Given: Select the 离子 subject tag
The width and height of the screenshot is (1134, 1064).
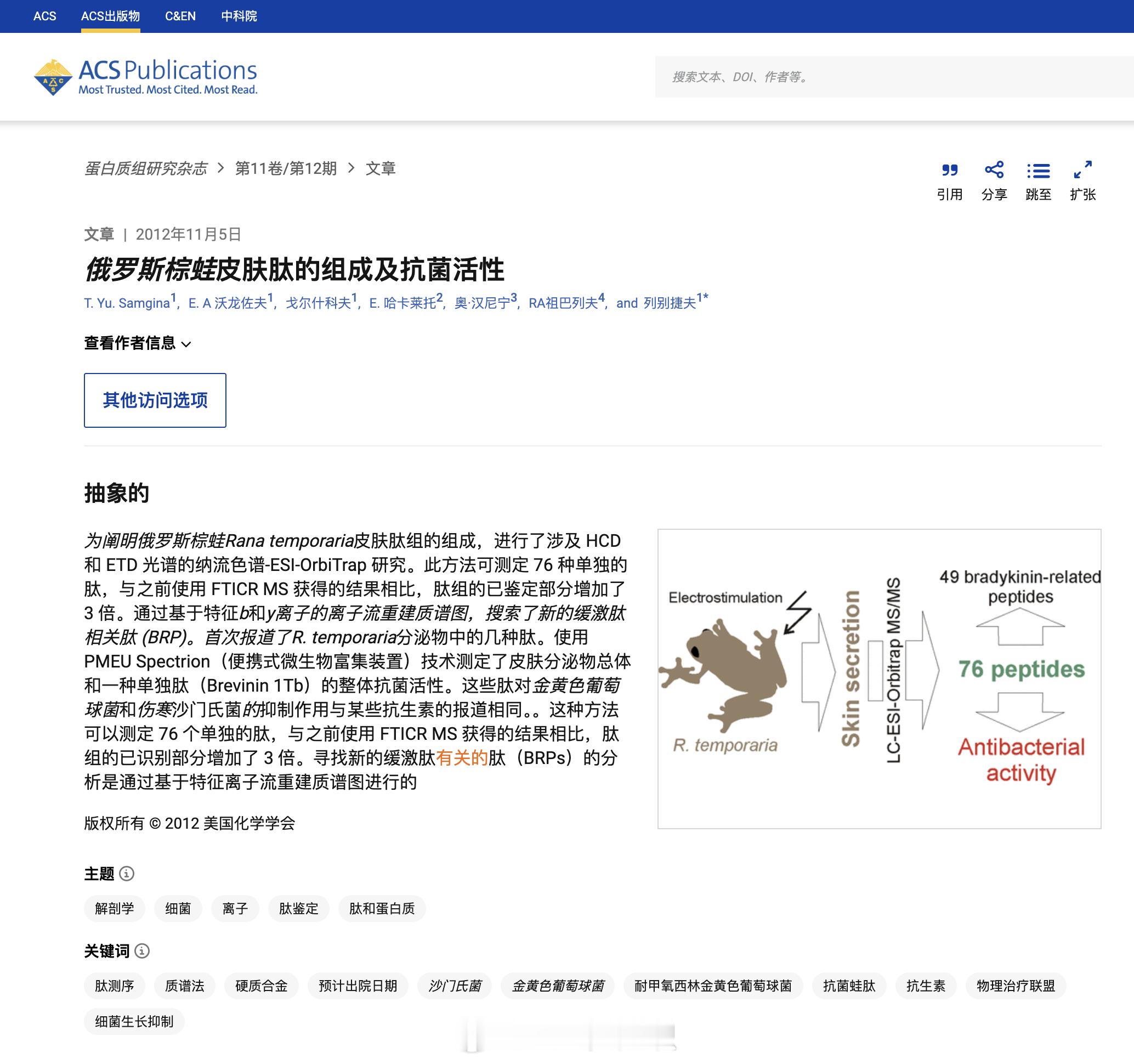Looking at the screenshot, I should (235, 908).
